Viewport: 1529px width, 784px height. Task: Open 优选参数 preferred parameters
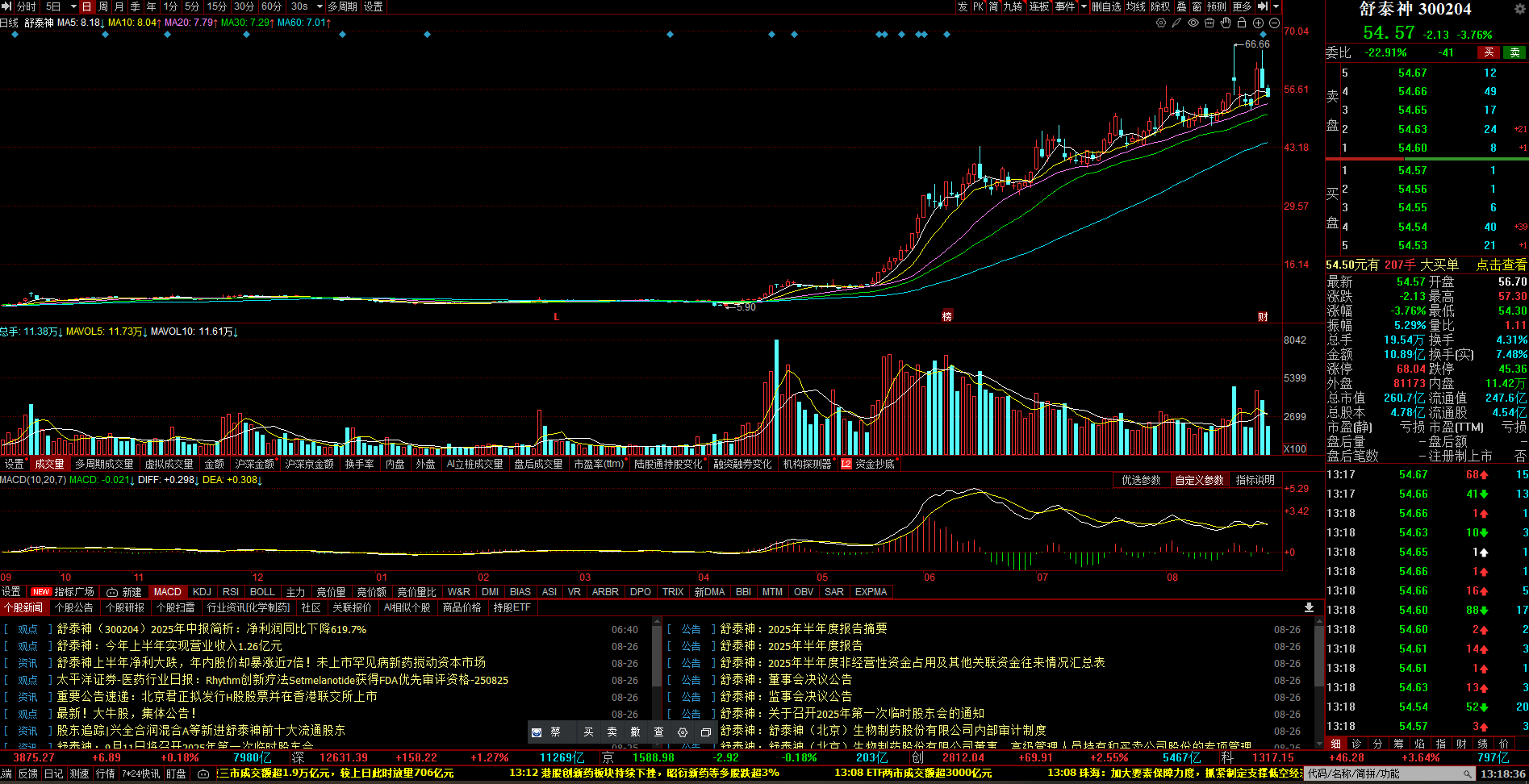(x=1141, y=480)
